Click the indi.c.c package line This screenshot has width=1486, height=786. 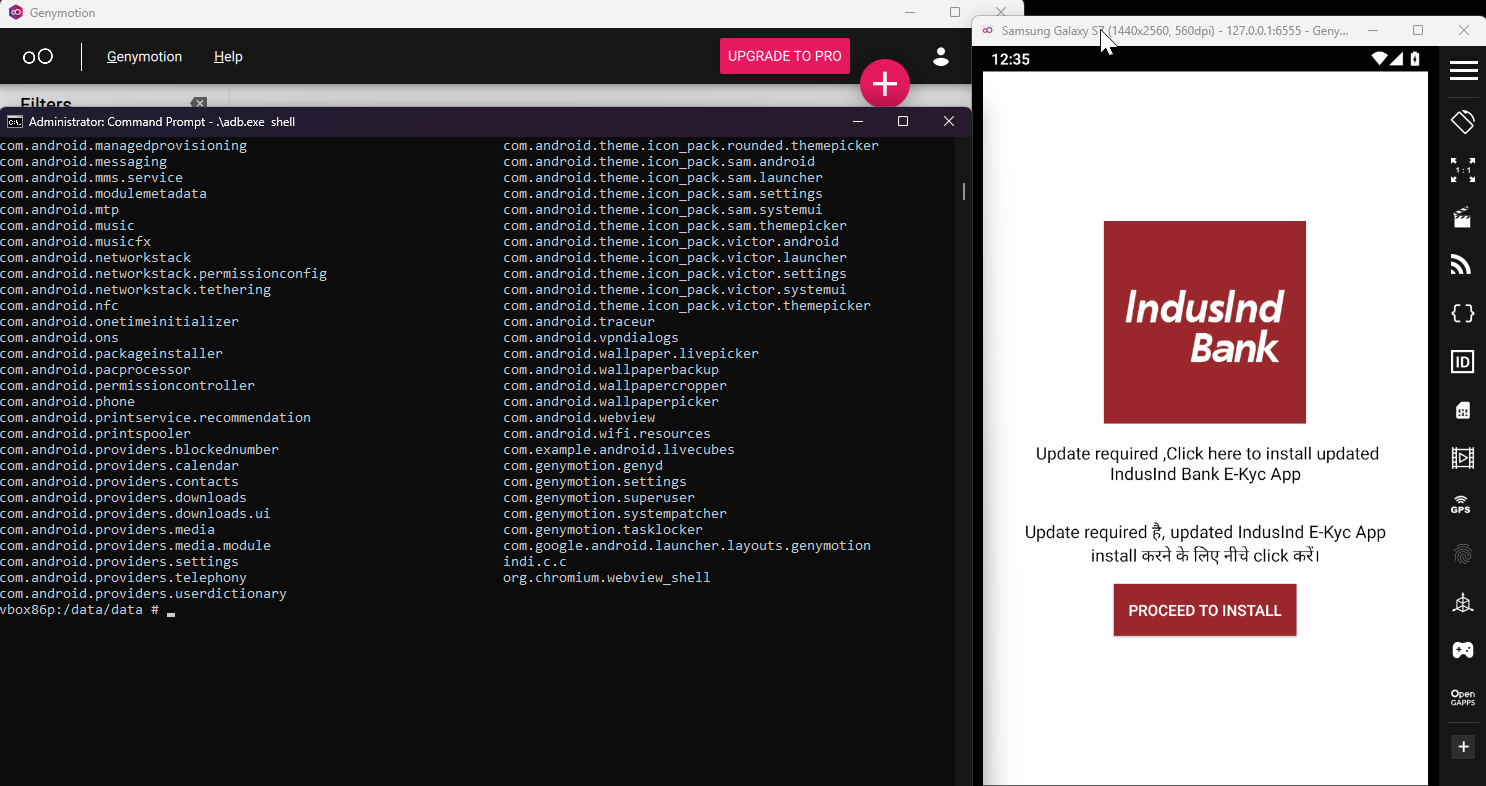(535, 562)
